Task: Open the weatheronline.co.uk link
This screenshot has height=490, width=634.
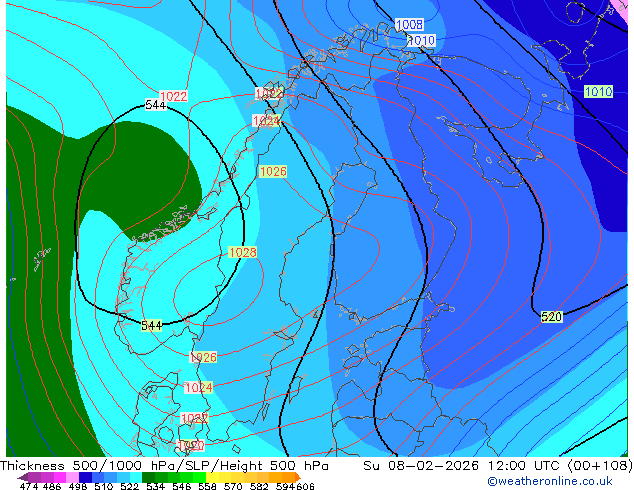Action: 550,481
